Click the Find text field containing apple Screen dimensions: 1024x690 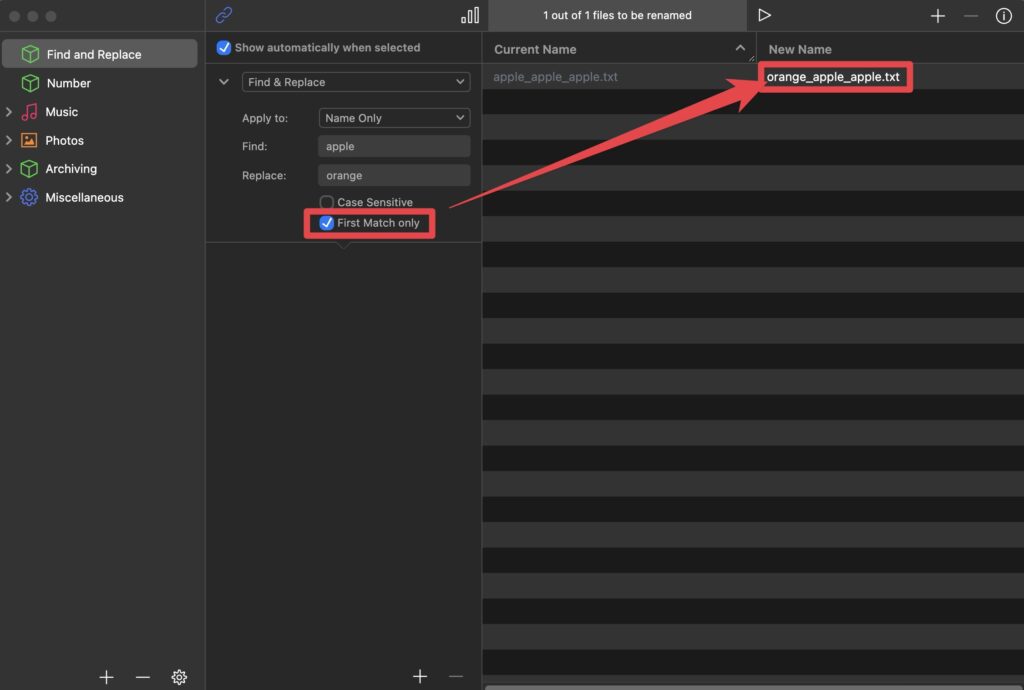pos(394,147)
